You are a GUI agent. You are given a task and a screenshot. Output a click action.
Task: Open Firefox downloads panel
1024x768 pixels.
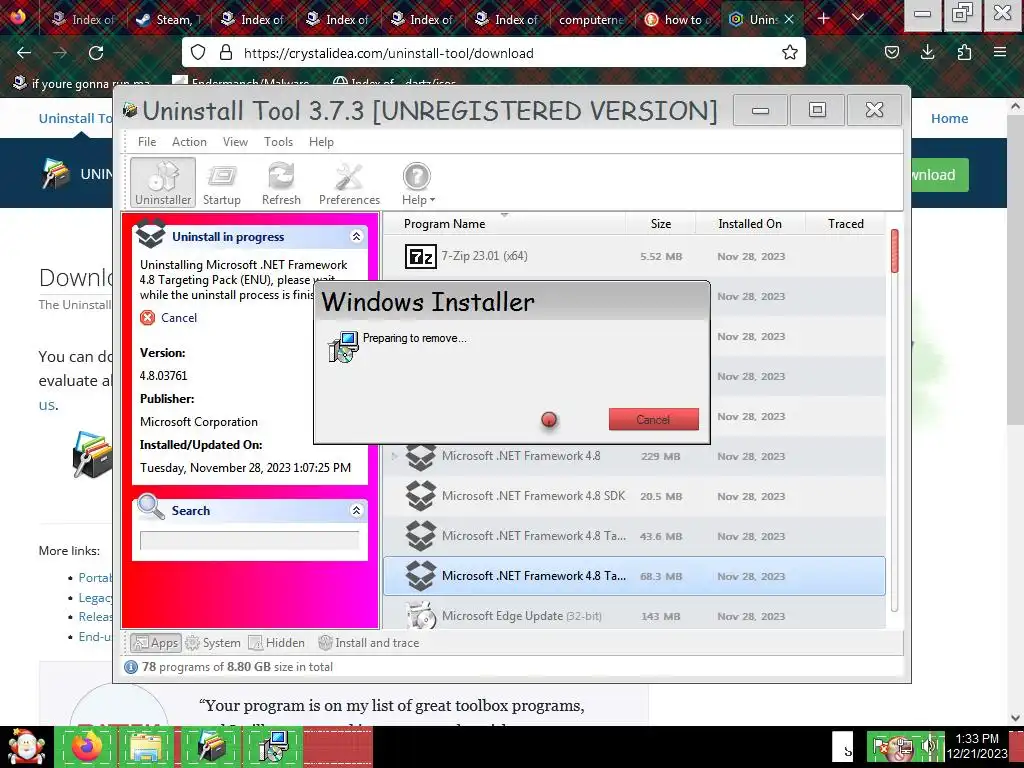(927, 52)
